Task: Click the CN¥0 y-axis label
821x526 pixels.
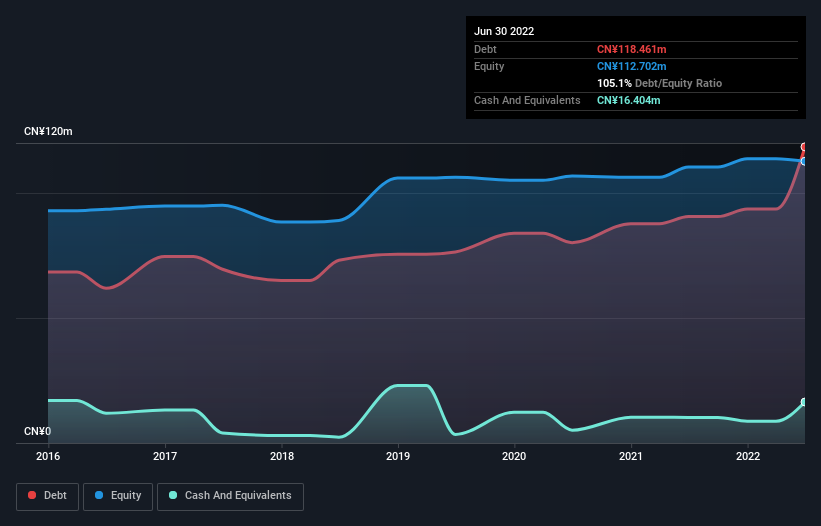Action: pos(38,431)
